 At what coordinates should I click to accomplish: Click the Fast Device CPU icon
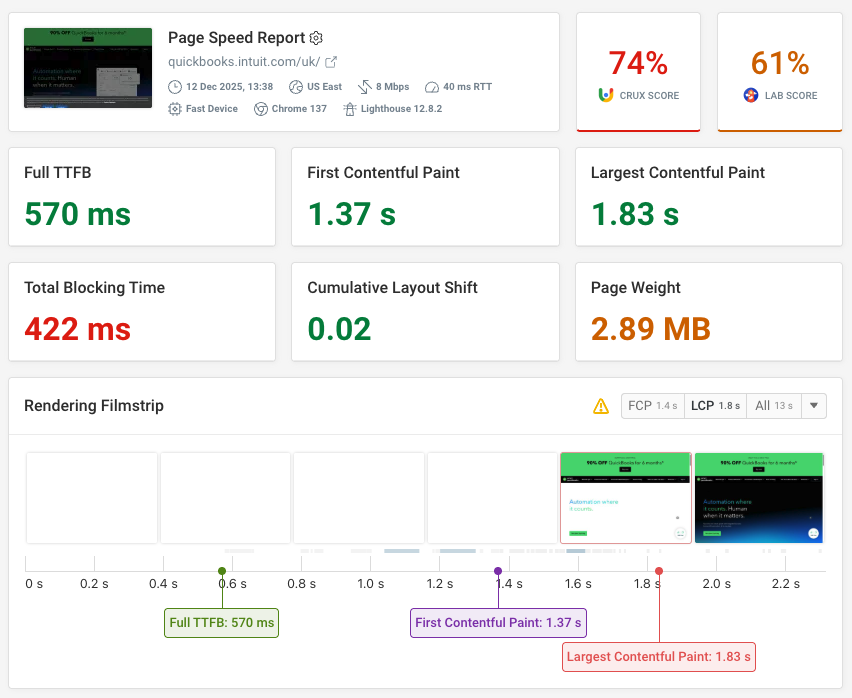click(173, 109)
